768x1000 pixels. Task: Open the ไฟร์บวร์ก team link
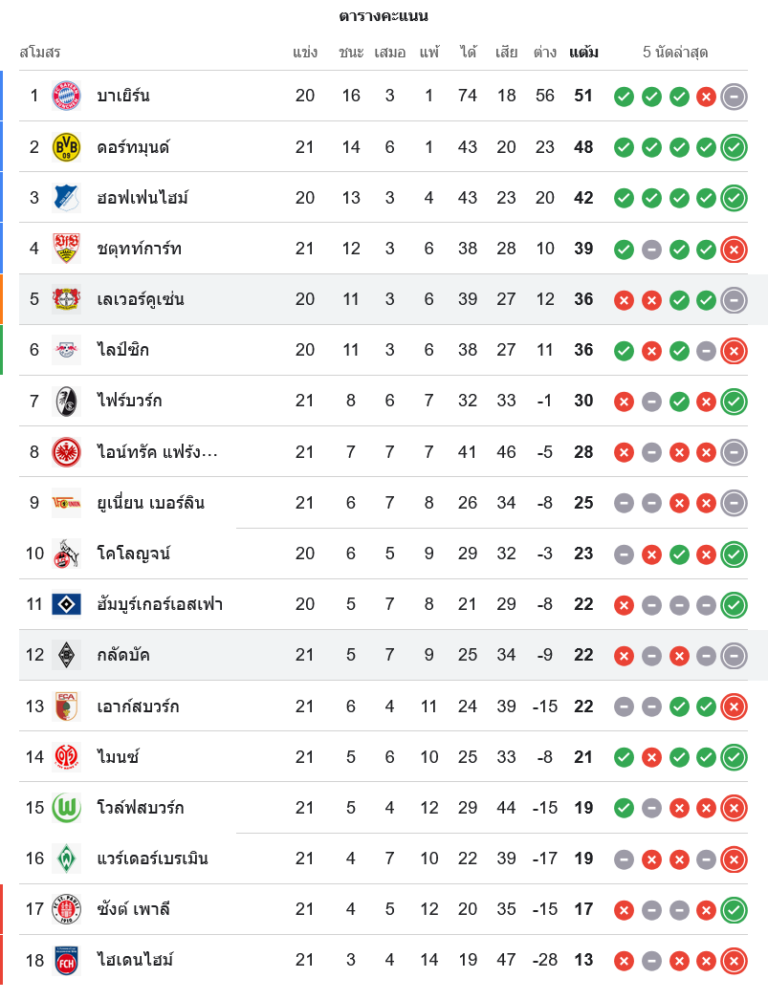pyautogui.click(x=129, y=401)
